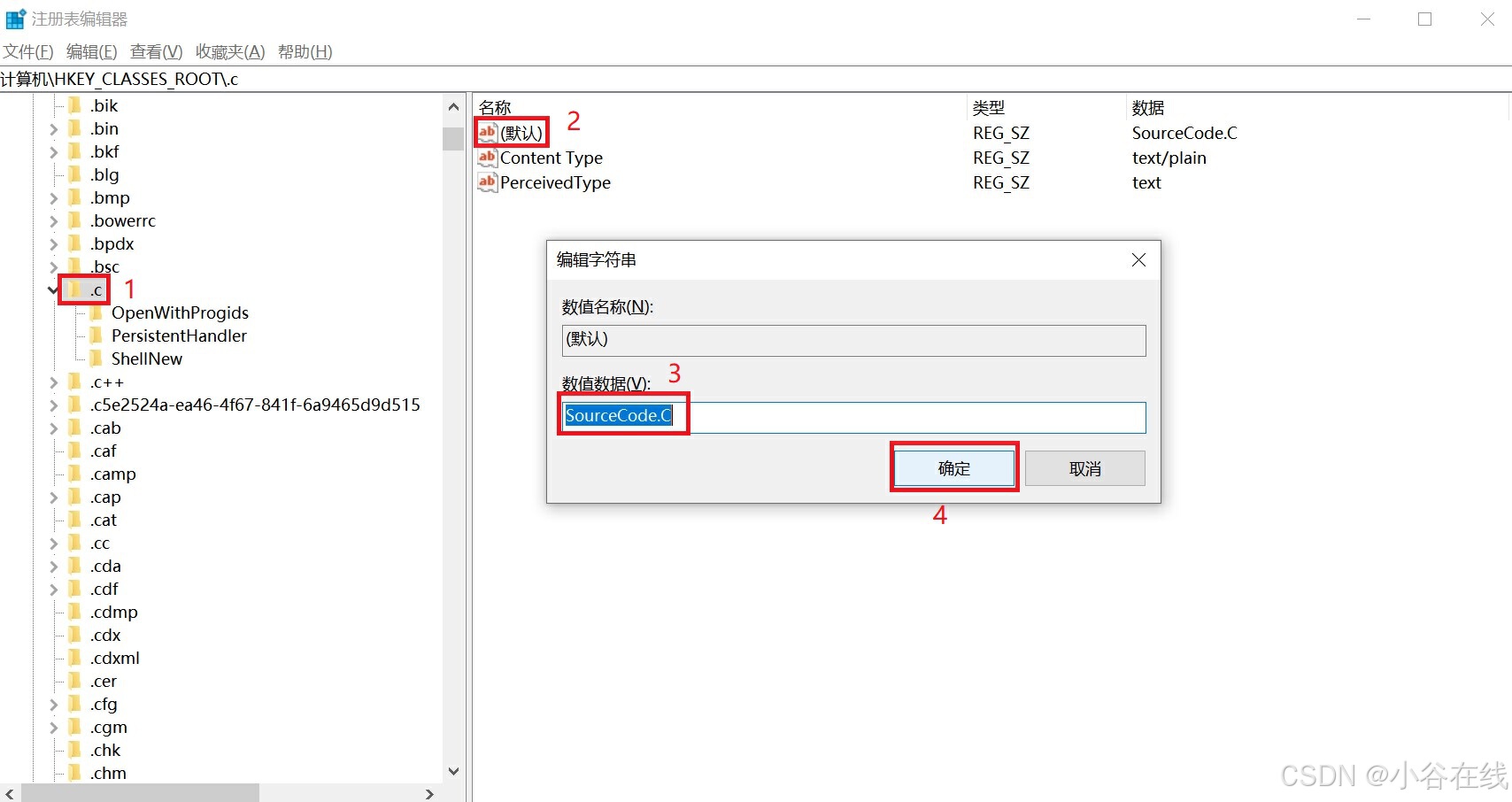Expand the .cap key
Screen dimensions: 1512x802
point(53,497)
